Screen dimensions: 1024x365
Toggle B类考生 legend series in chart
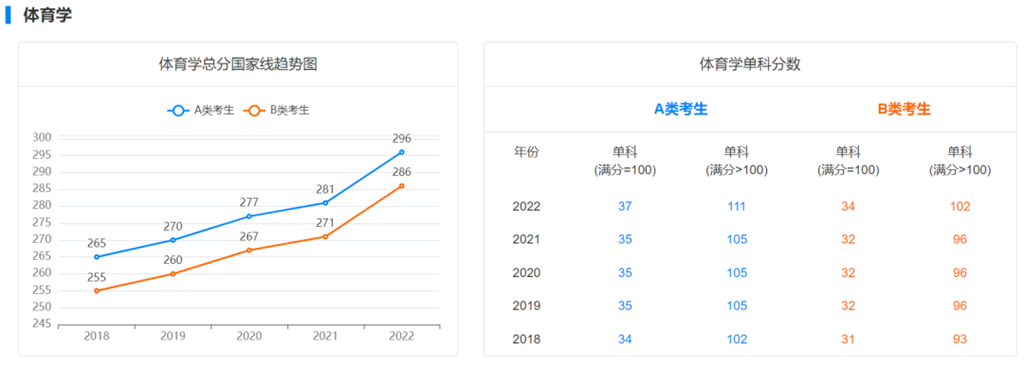point(276,110)
